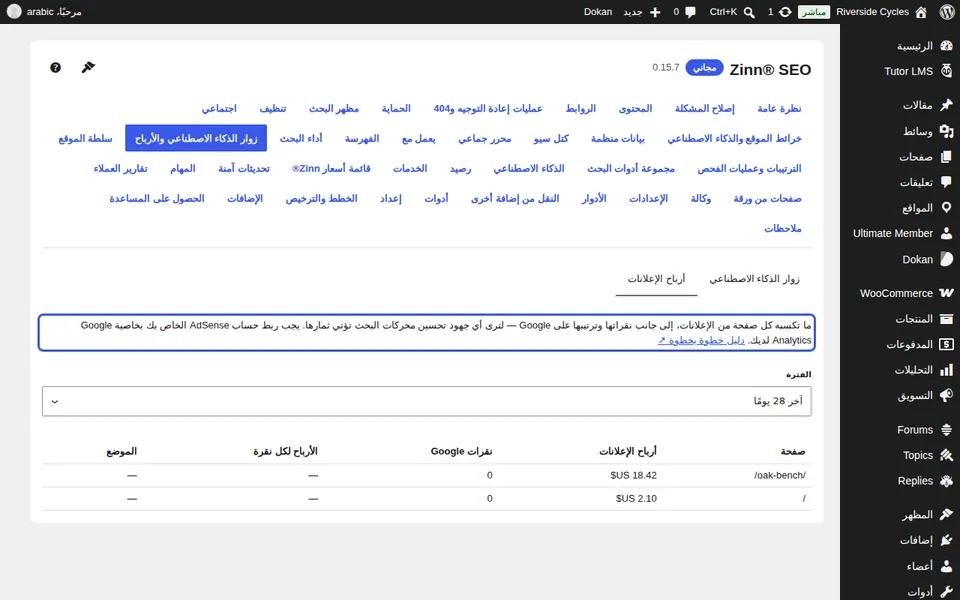Click the bar chart icon for التحليلات

click(x=946, y=370)
